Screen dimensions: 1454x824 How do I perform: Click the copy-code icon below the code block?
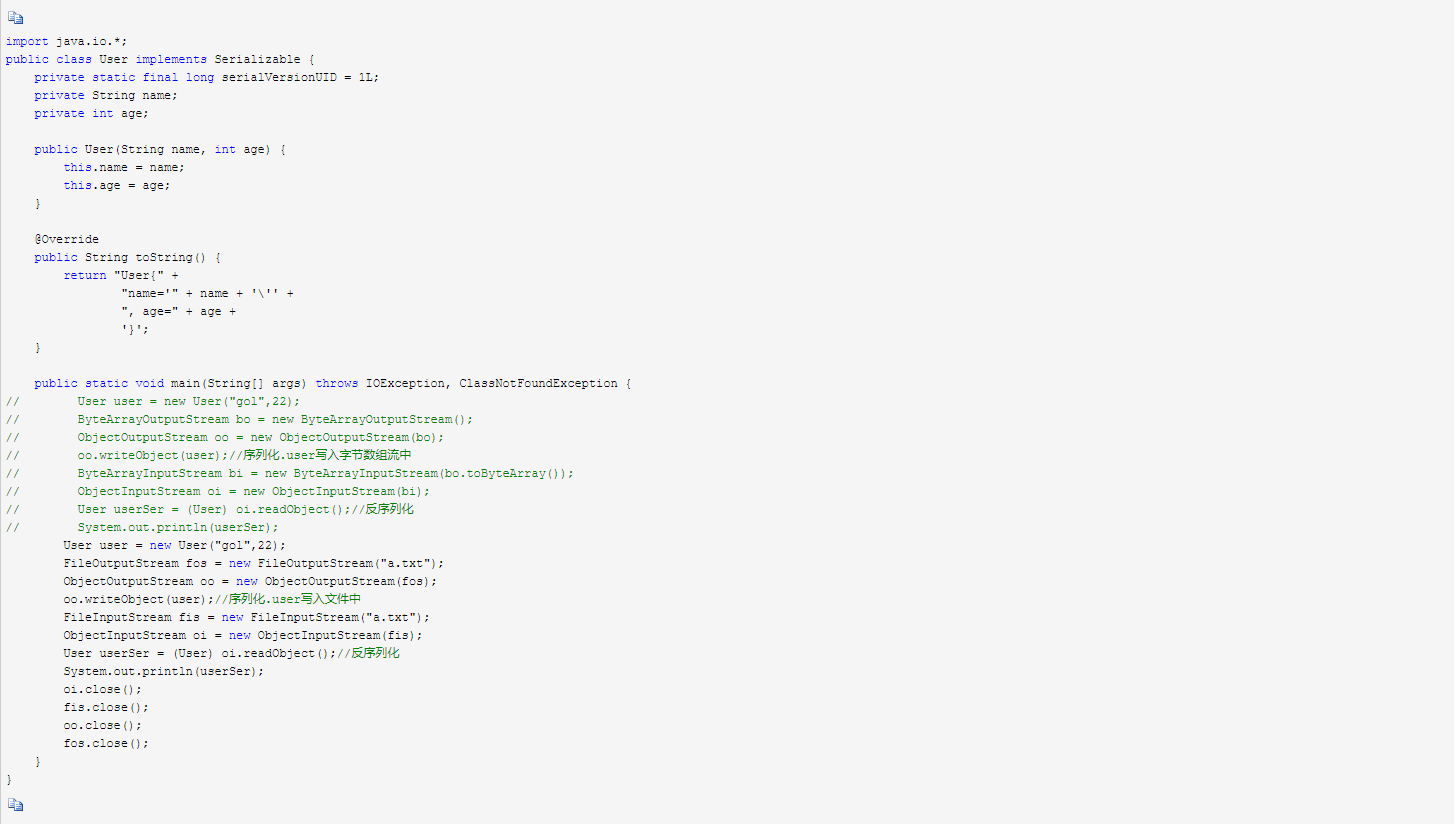click(x=15, y=804)
